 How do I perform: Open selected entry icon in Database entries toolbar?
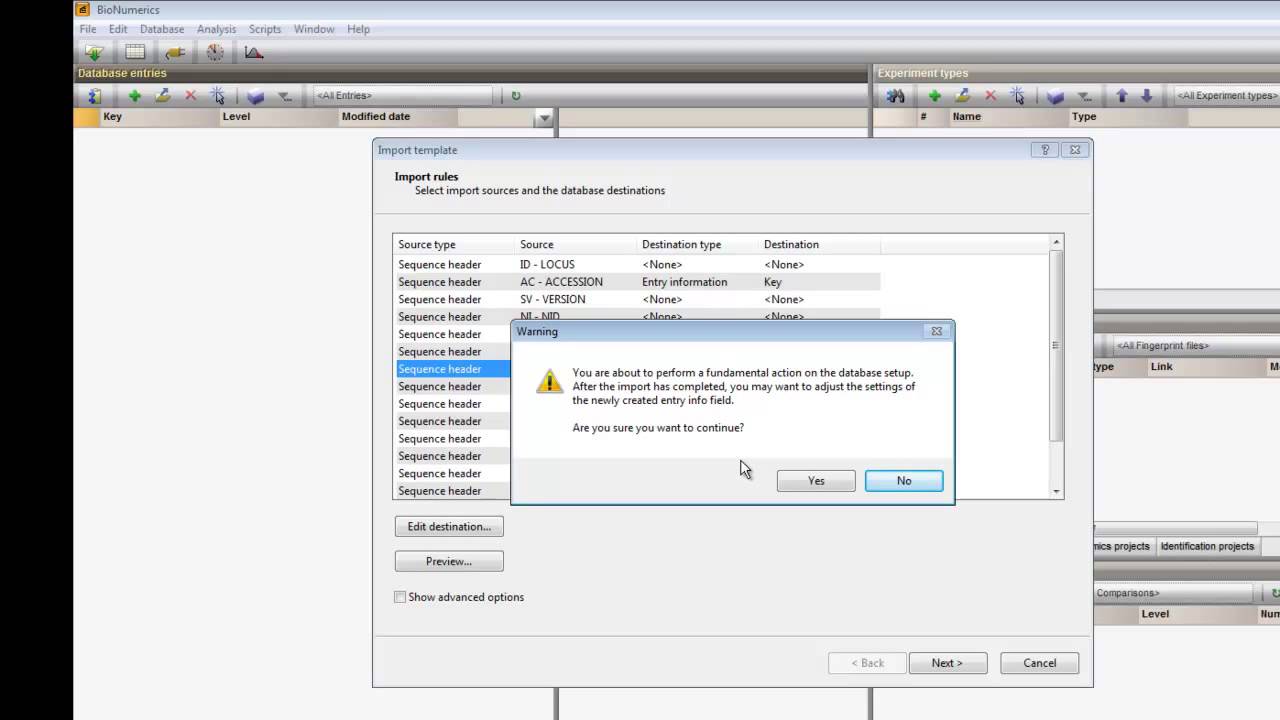pyautogui.click(x=162, y=96)
